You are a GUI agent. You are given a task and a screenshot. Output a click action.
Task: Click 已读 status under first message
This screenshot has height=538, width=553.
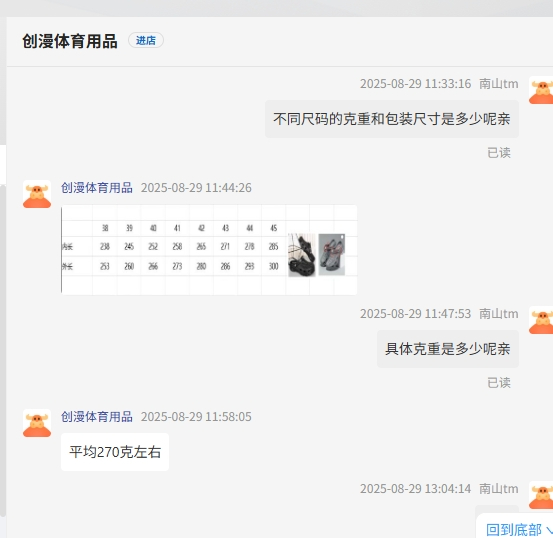tap(499, 153)
